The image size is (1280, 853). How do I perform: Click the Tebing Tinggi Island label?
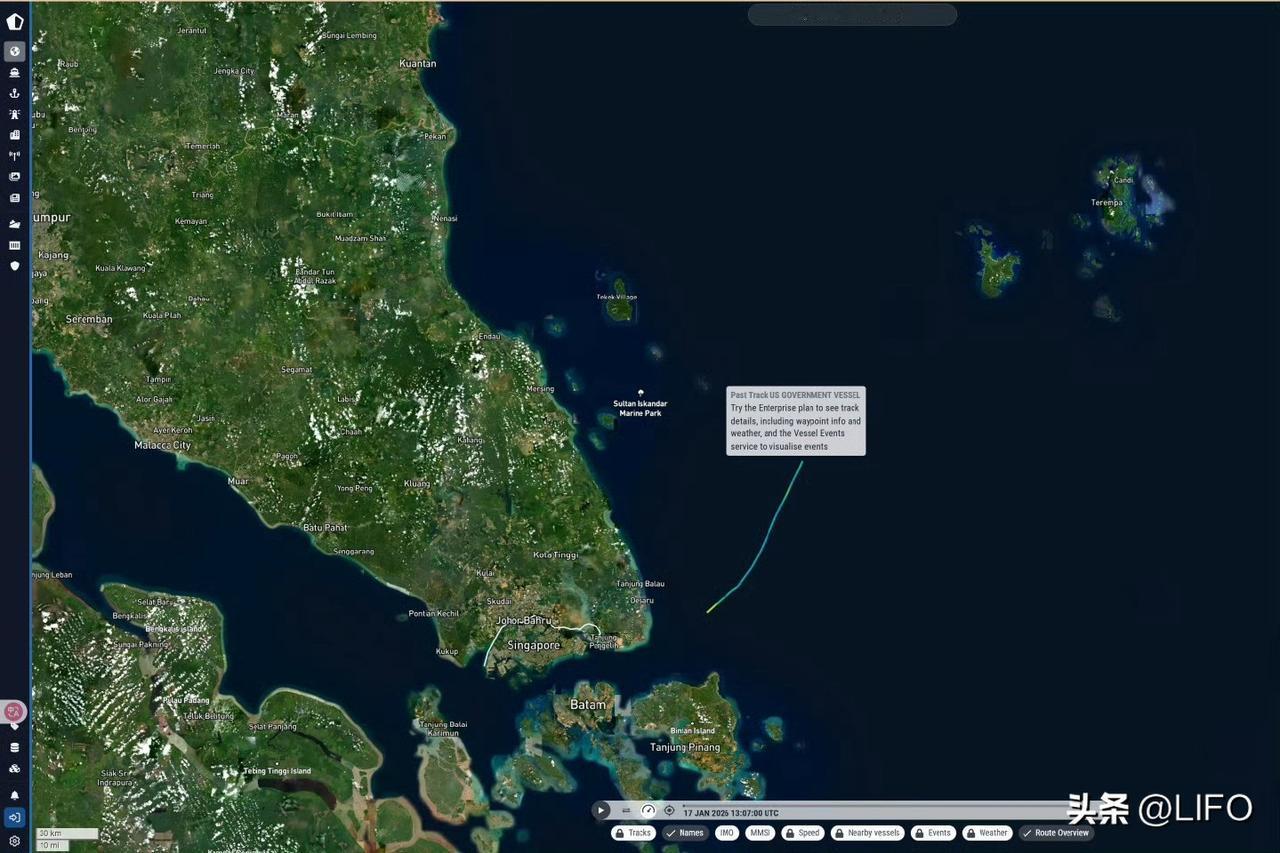tap(278, 772)
